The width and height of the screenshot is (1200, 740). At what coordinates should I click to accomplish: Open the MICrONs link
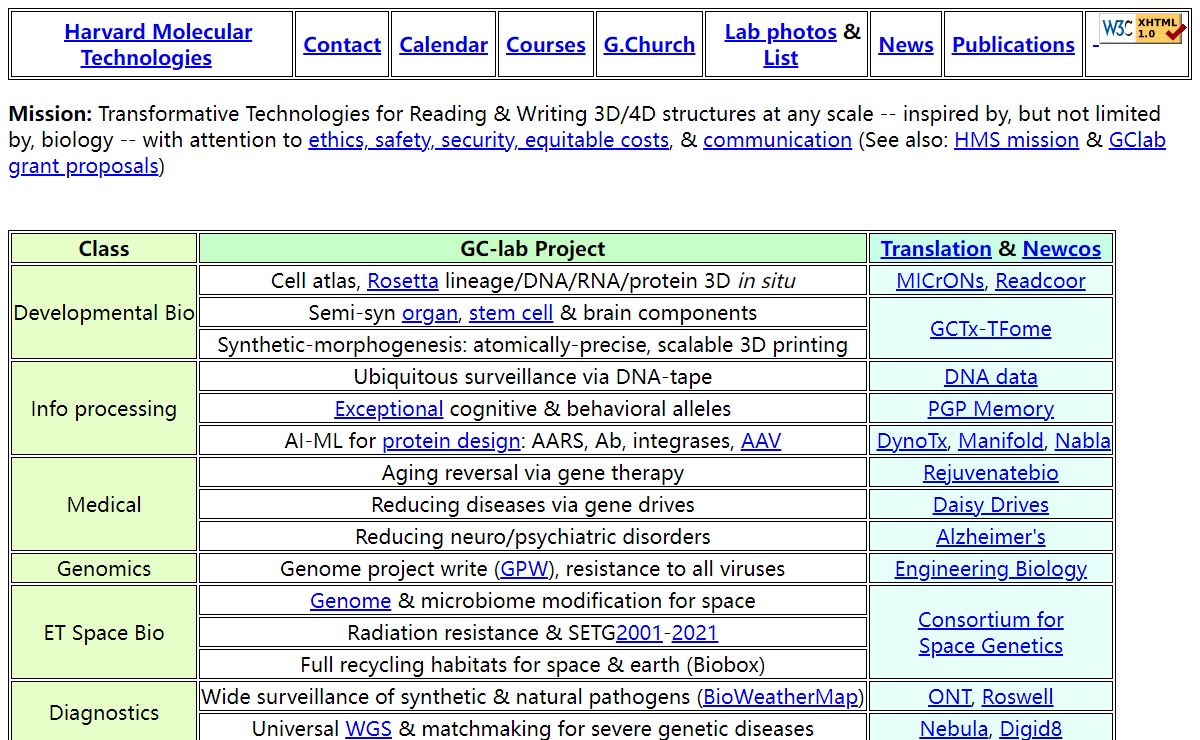pyautogui.click(x=940, y=281)
